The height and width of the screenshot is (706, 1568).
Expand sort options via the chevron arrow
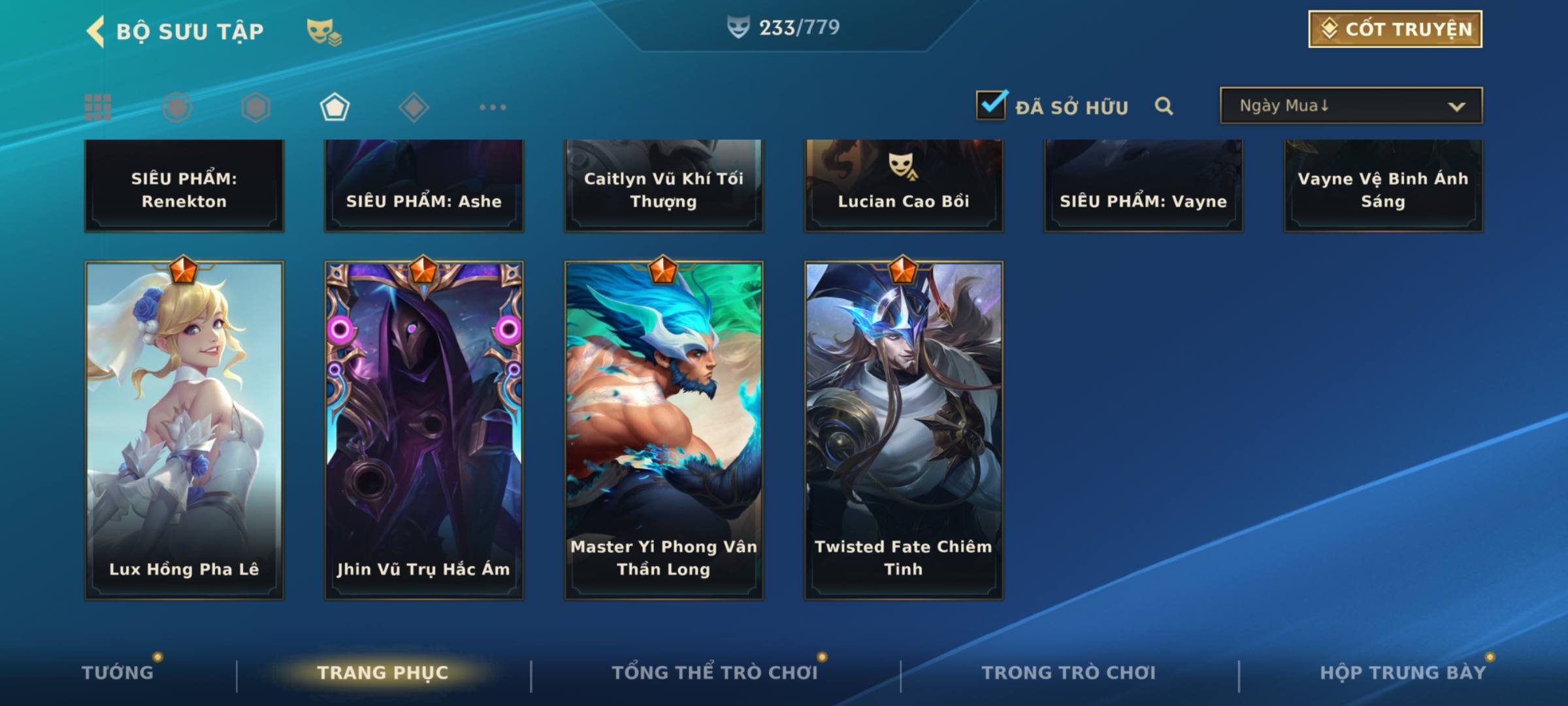(x=1456, y=107)
